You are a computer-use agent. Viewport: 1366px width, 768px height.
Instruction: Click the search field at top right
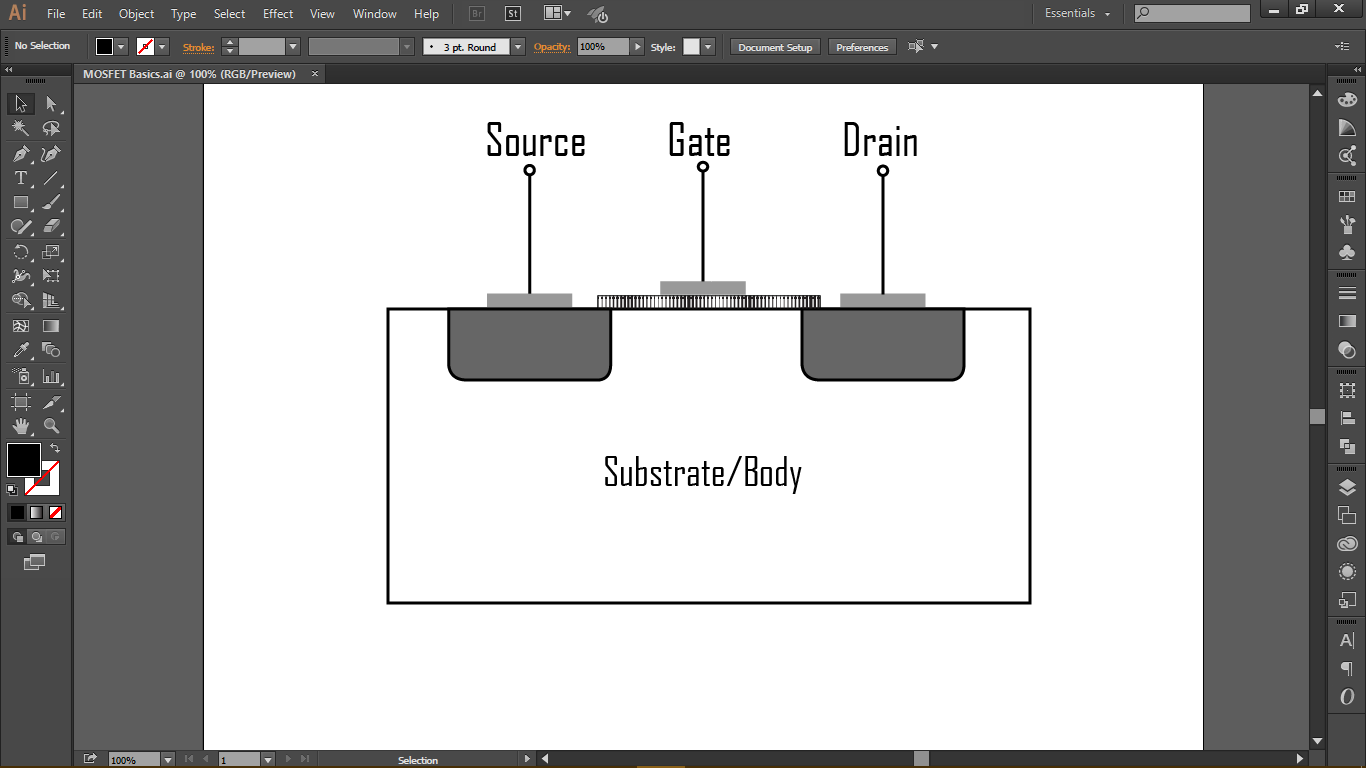[1192, 13]
